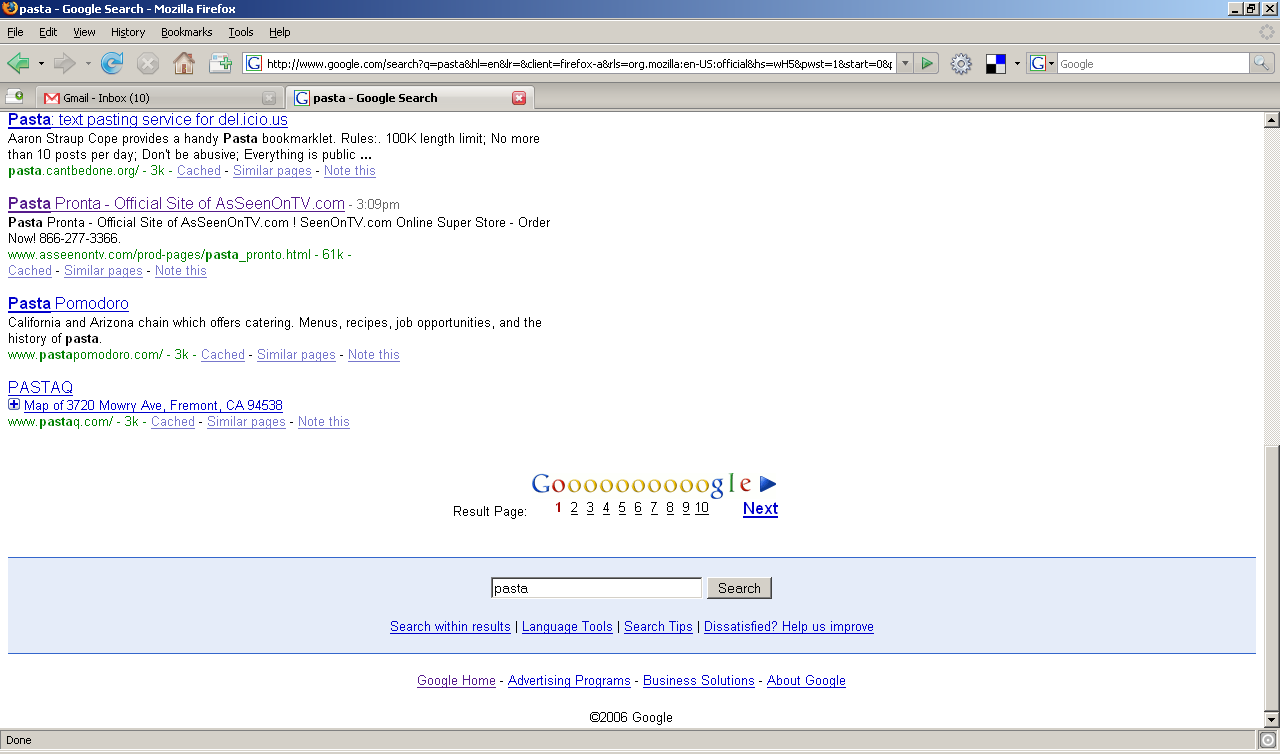Open the search engine selector dropdown
Image resolution: width=1280 pixels, height=754 pixels.
pos(1051,64)
